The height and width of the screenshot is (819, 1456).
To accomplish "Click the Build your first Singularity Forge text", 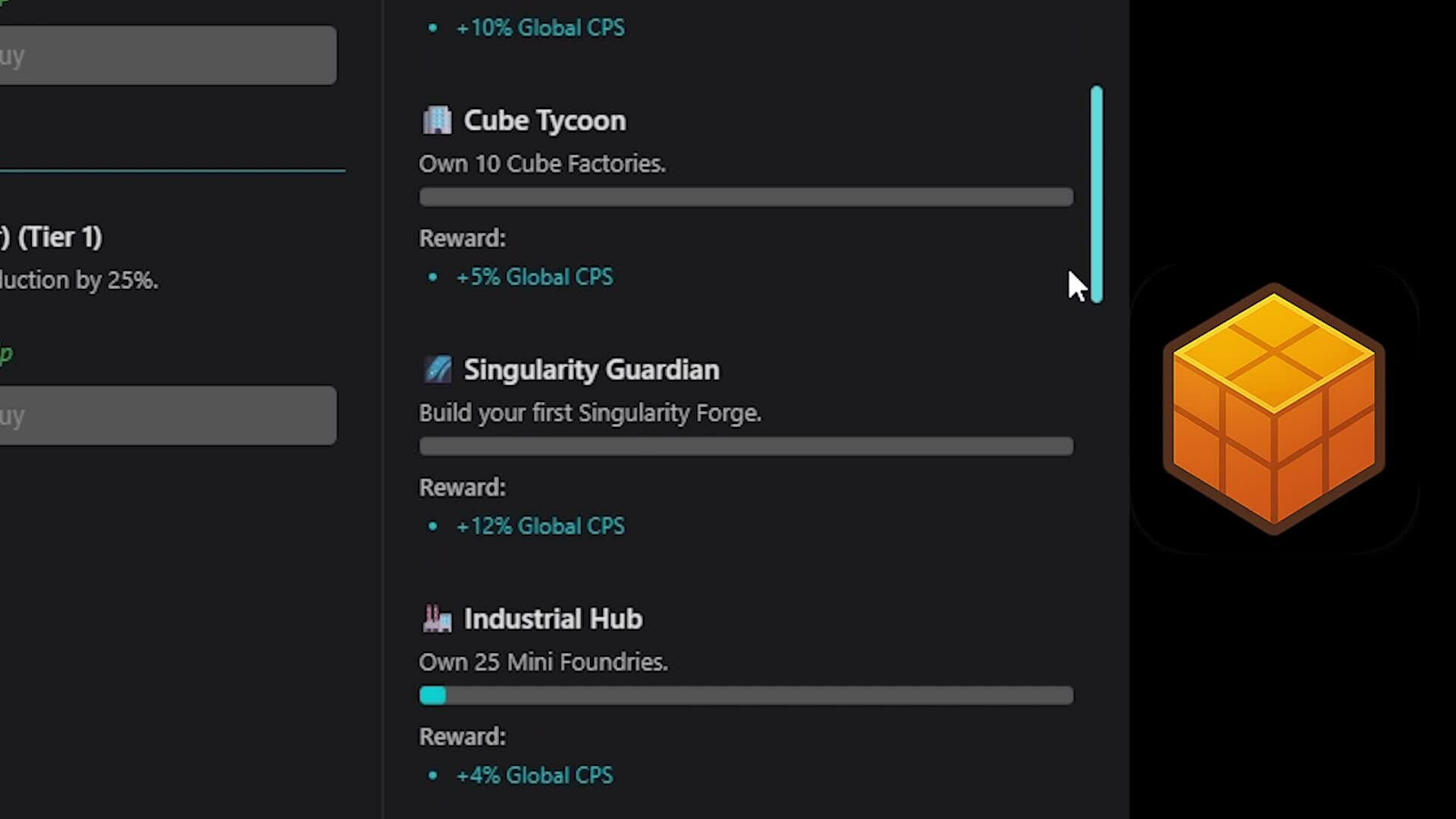I will 589,413.
